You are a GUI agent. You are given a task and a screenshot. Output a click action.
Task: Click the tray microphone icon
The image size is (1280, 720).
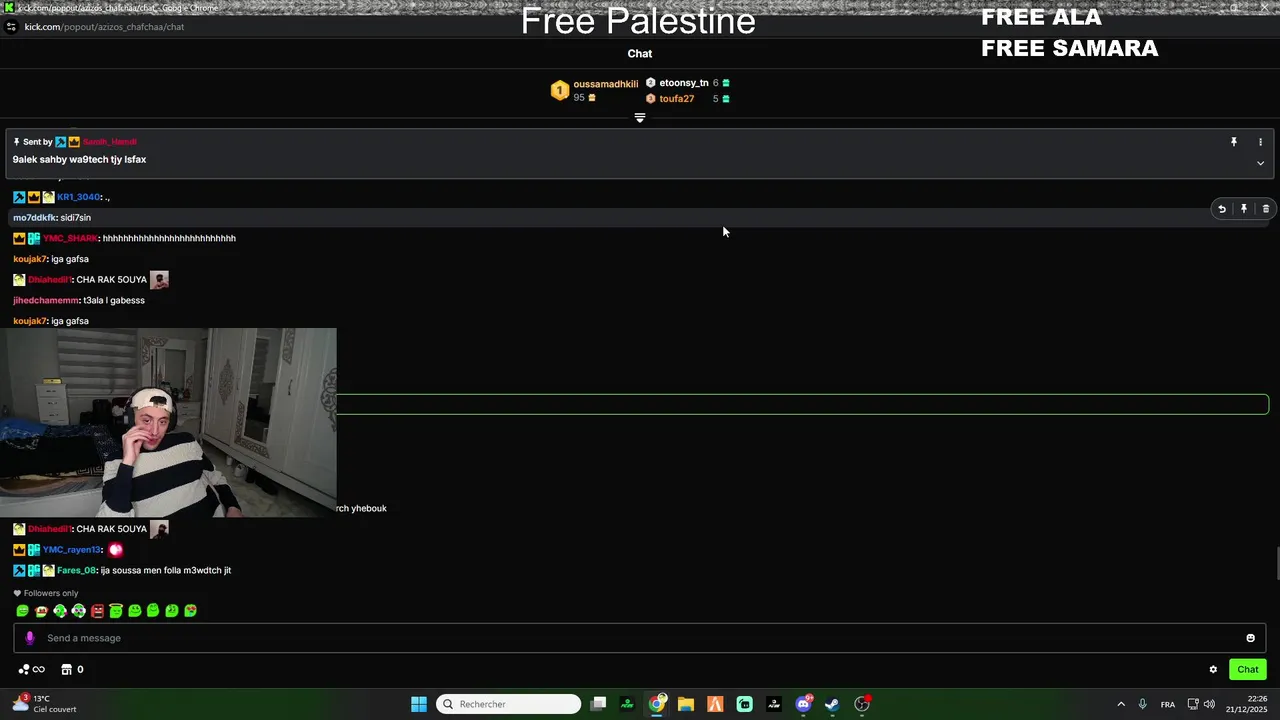1143,705
